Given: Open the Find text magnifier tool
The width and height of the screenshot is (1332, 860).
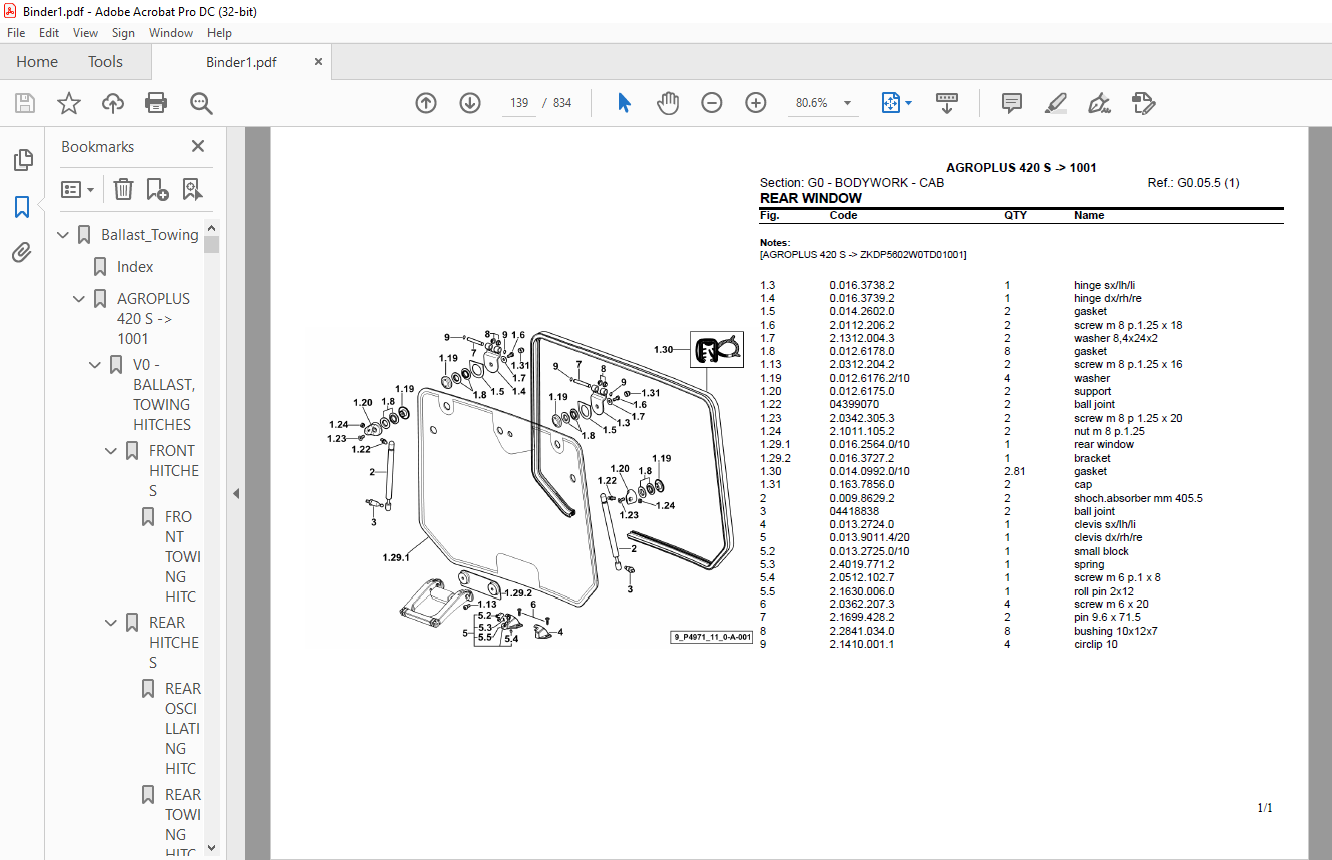Looking at the screenshot, I should [201, 103].
